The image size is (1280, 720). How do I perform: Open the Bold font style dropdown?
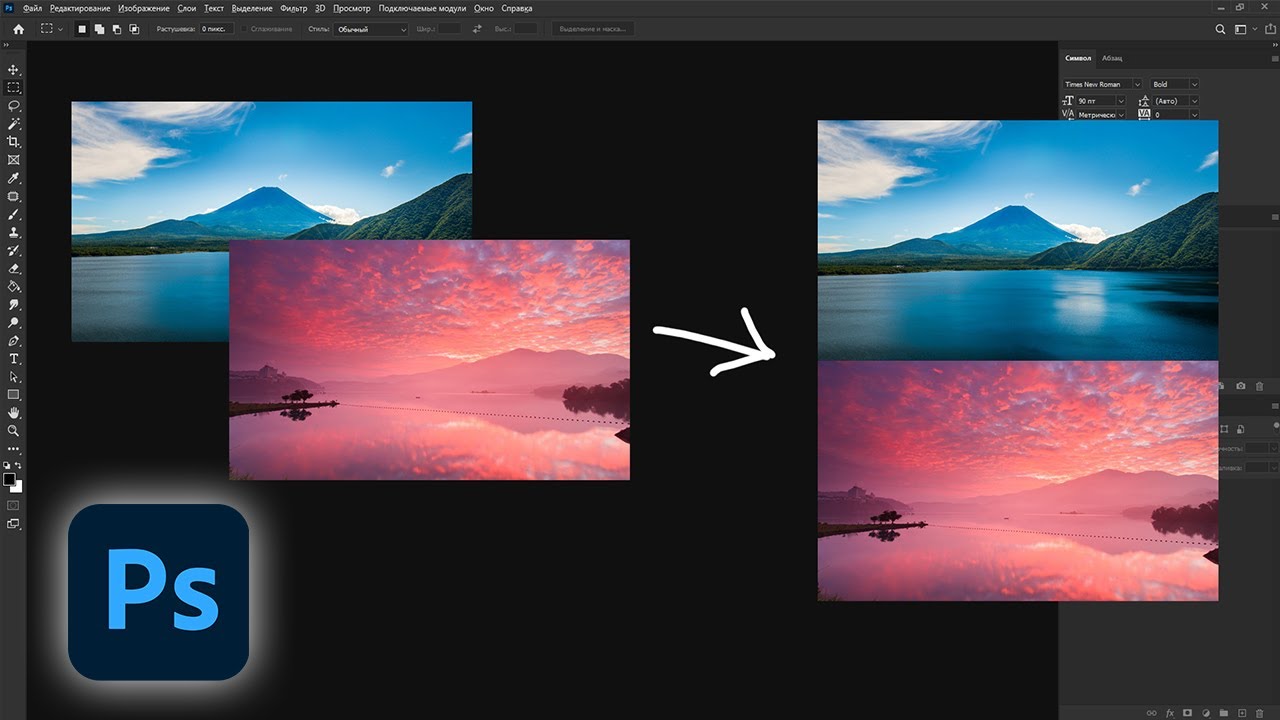pyautogui.click(x=1174, y=84)
